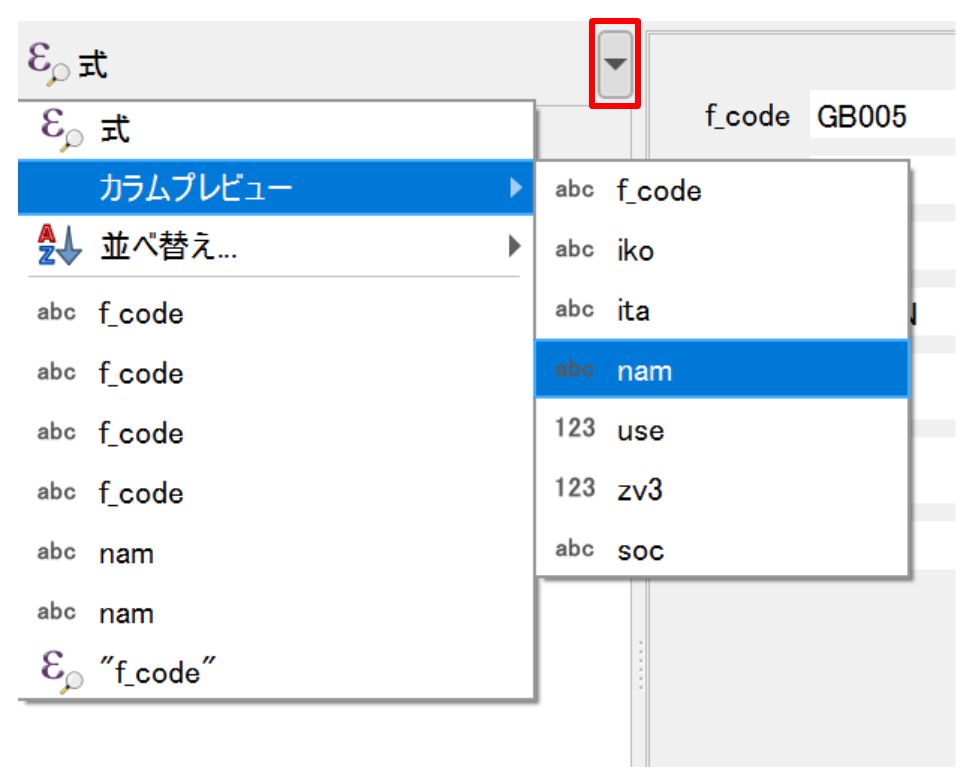Viewport: 976px width, 784px height.
Task: Select nam in the column submenu
Action: [x=722, y=370]
